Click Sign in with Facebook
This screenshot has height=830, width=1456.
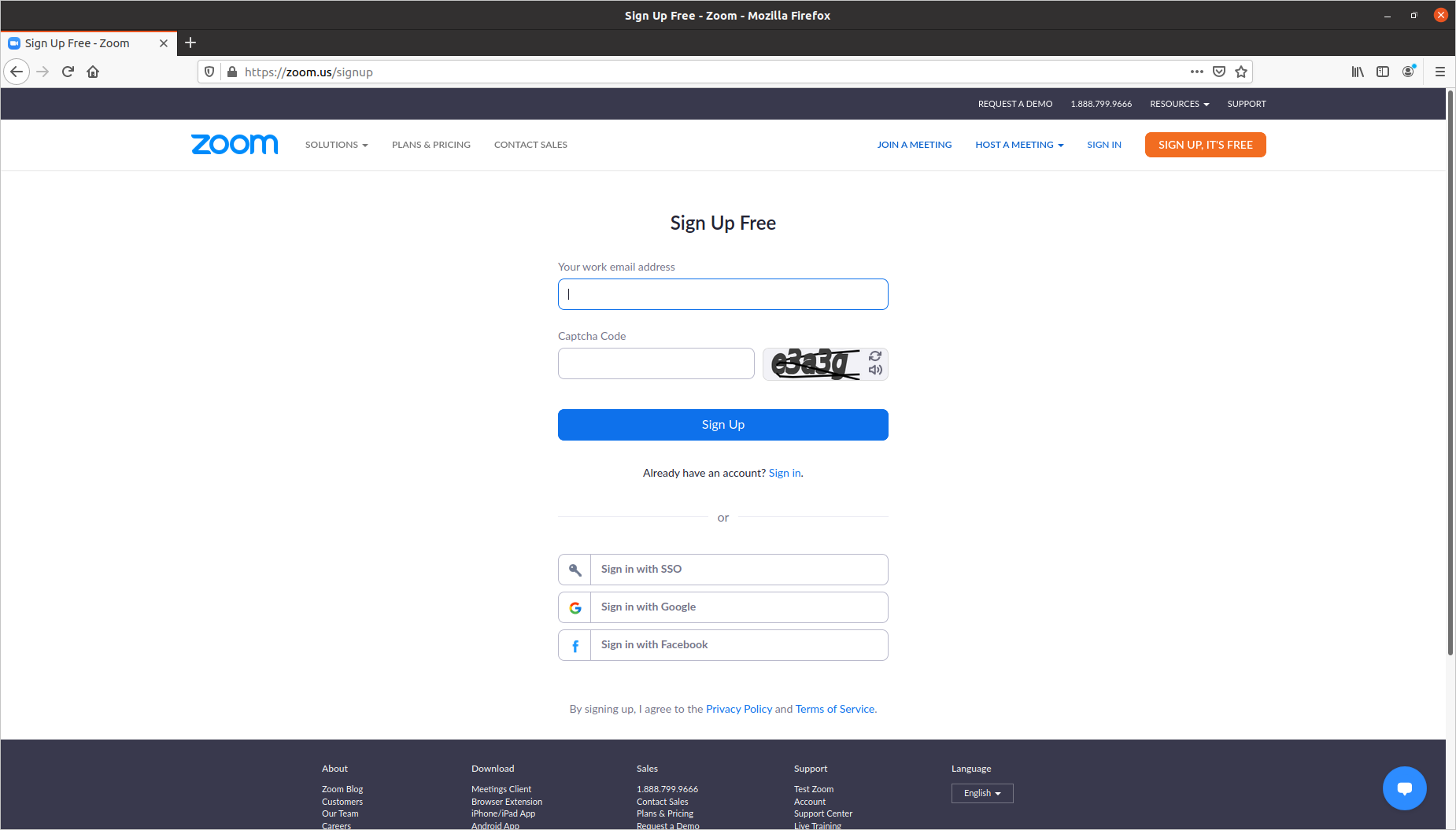[x=723, y=645]
